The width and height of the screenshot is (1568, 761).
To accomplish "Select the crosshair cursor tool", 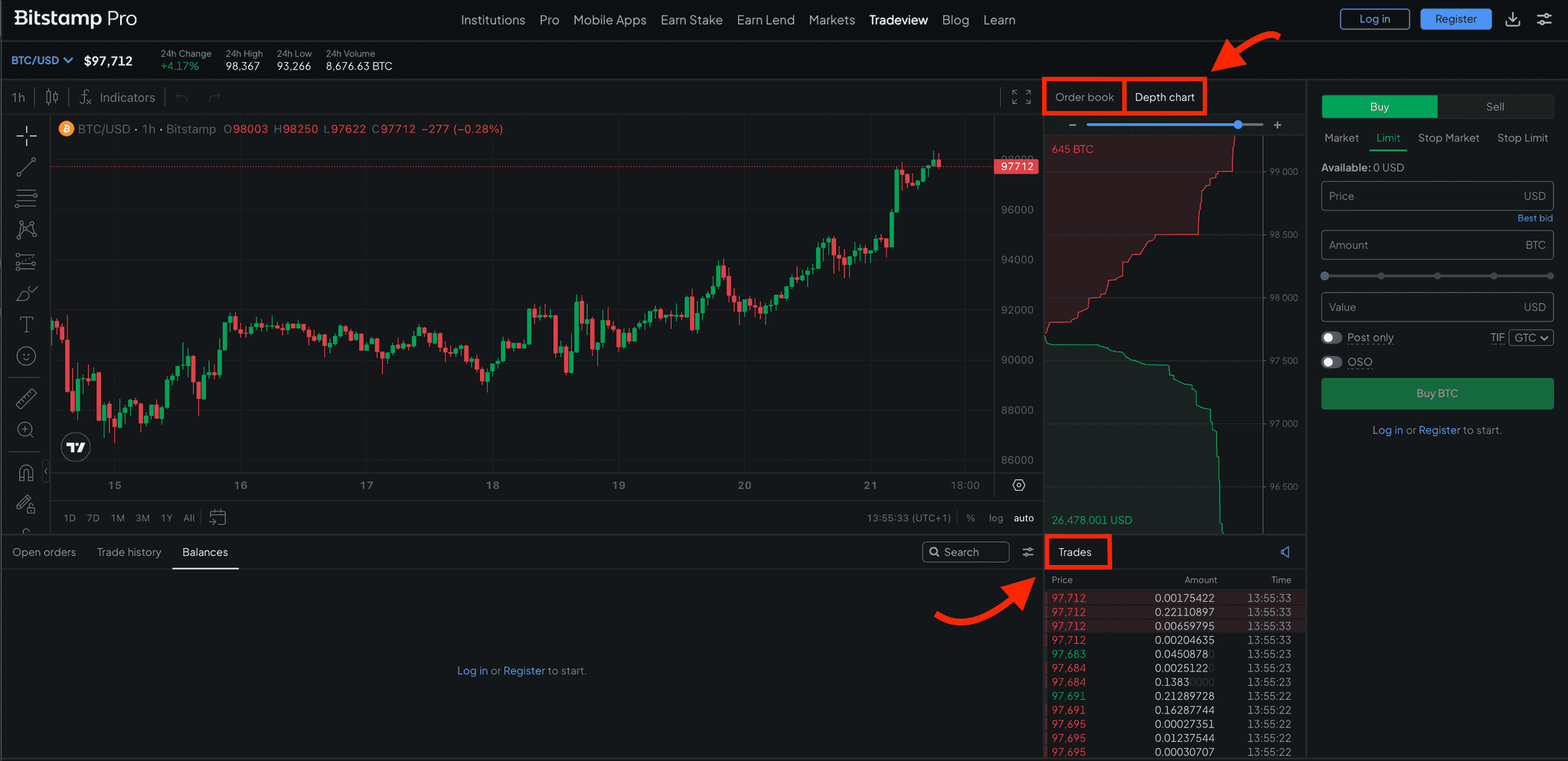I will click(x=25, y=135).
